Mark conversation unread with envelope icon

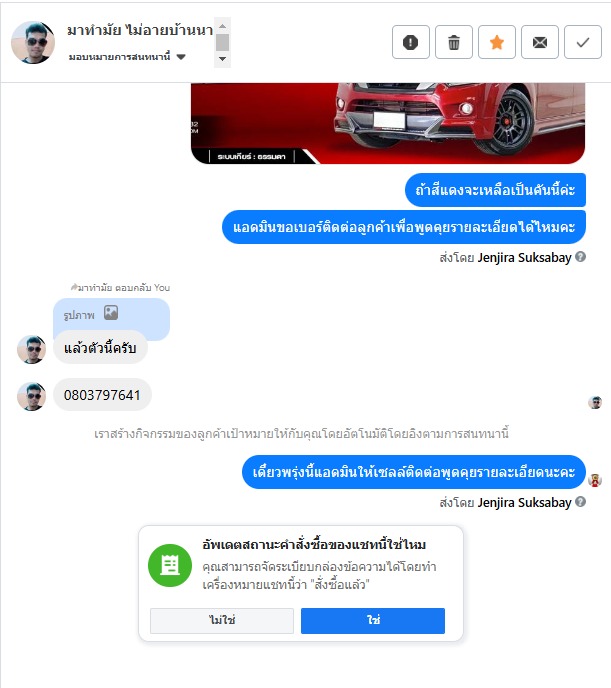tap(540, 42)
